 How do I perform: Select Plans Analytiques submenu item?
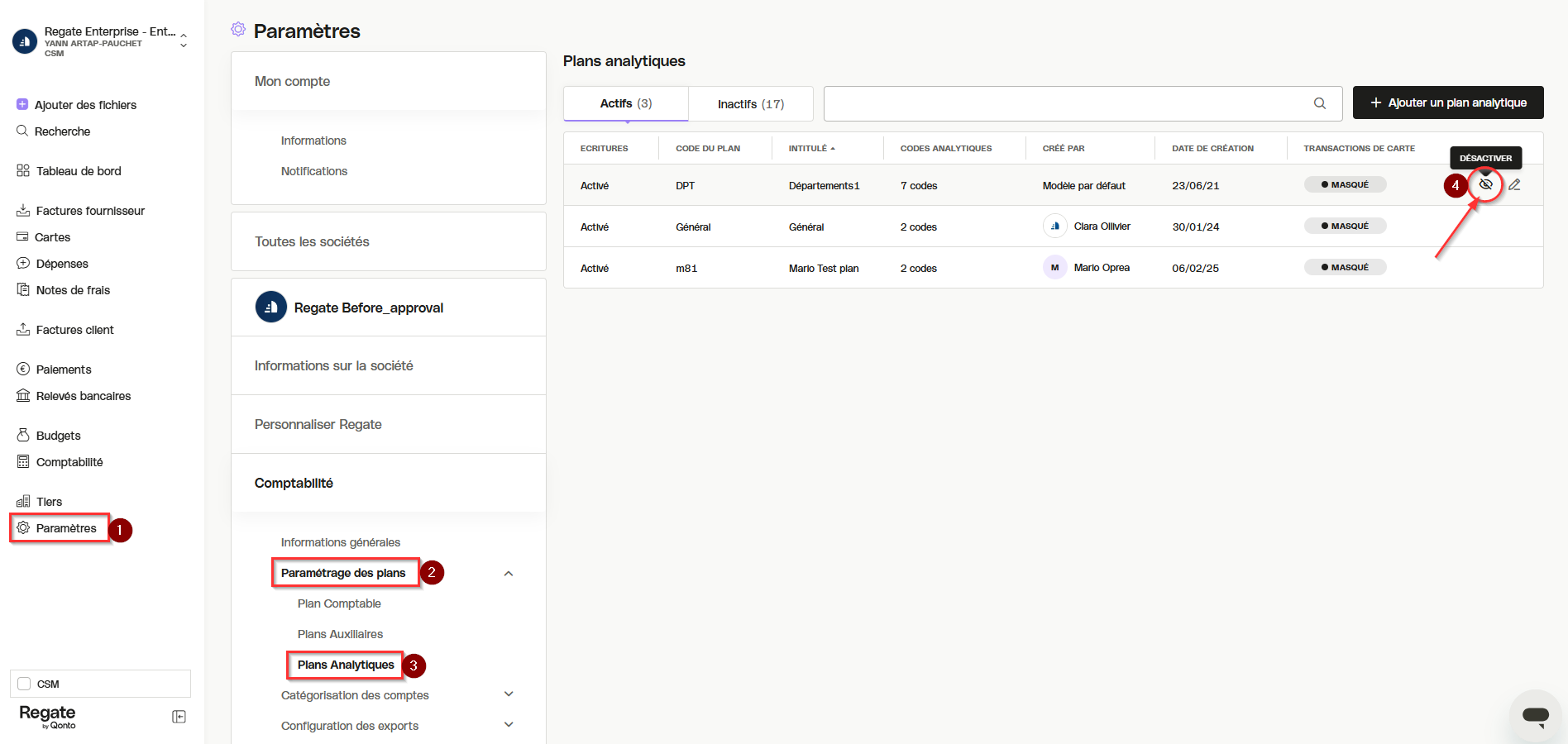[x=346, y=665]
